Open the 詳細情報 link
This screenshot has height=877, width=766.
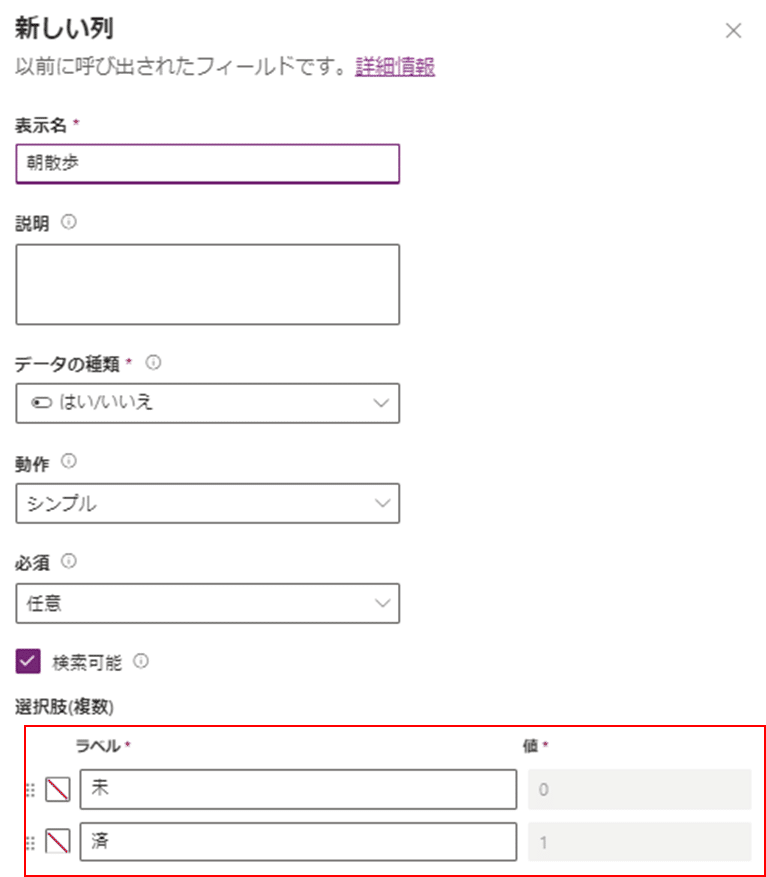[x=395, y=67]
